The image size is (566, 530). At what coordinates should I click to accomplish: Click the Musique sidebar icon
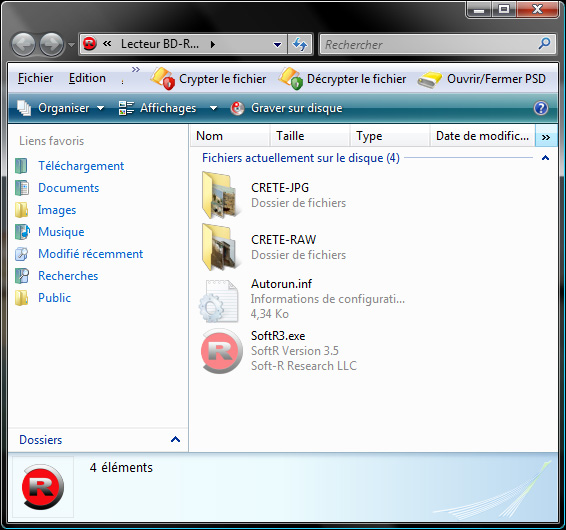(x=22, y=232)
